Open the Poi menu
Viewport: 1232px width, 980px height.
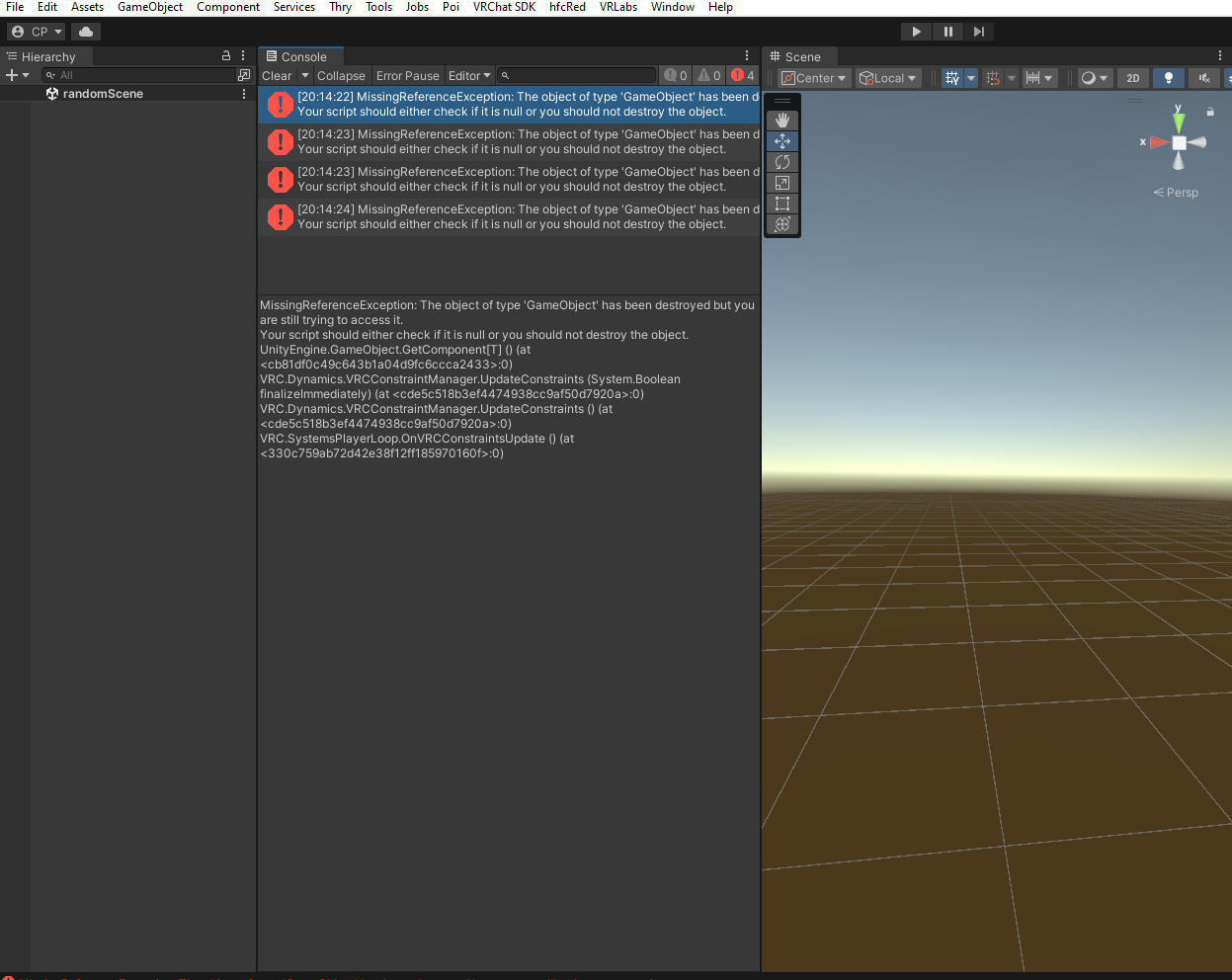451,7
